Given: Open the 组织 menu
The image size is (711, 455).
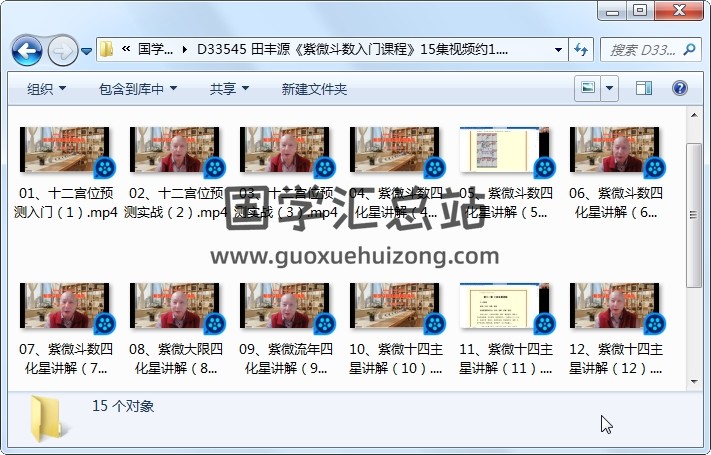Looking at the screenshot, I should pyautogui.click(x=46, y=89).
